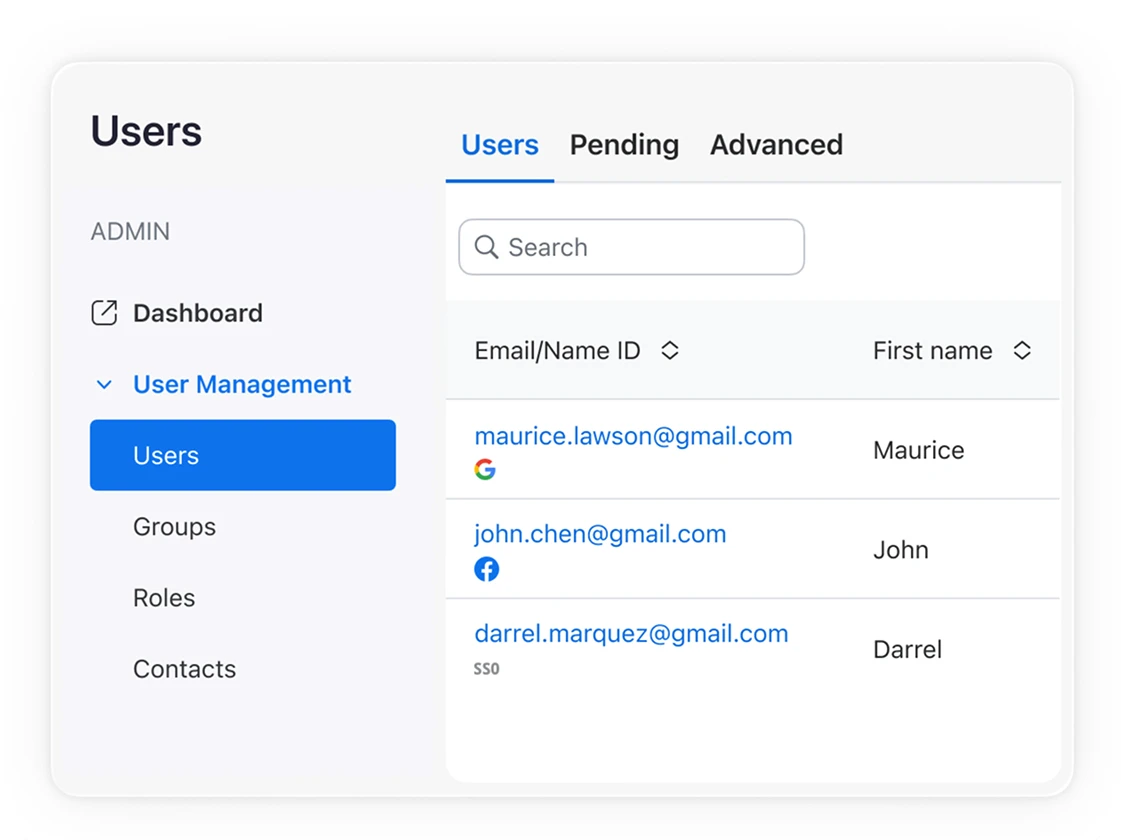Viewport: 1121px width, 840px height.
Task: Switch to the Pending tab
Action: pyautogui.click(x=624, y=145)
